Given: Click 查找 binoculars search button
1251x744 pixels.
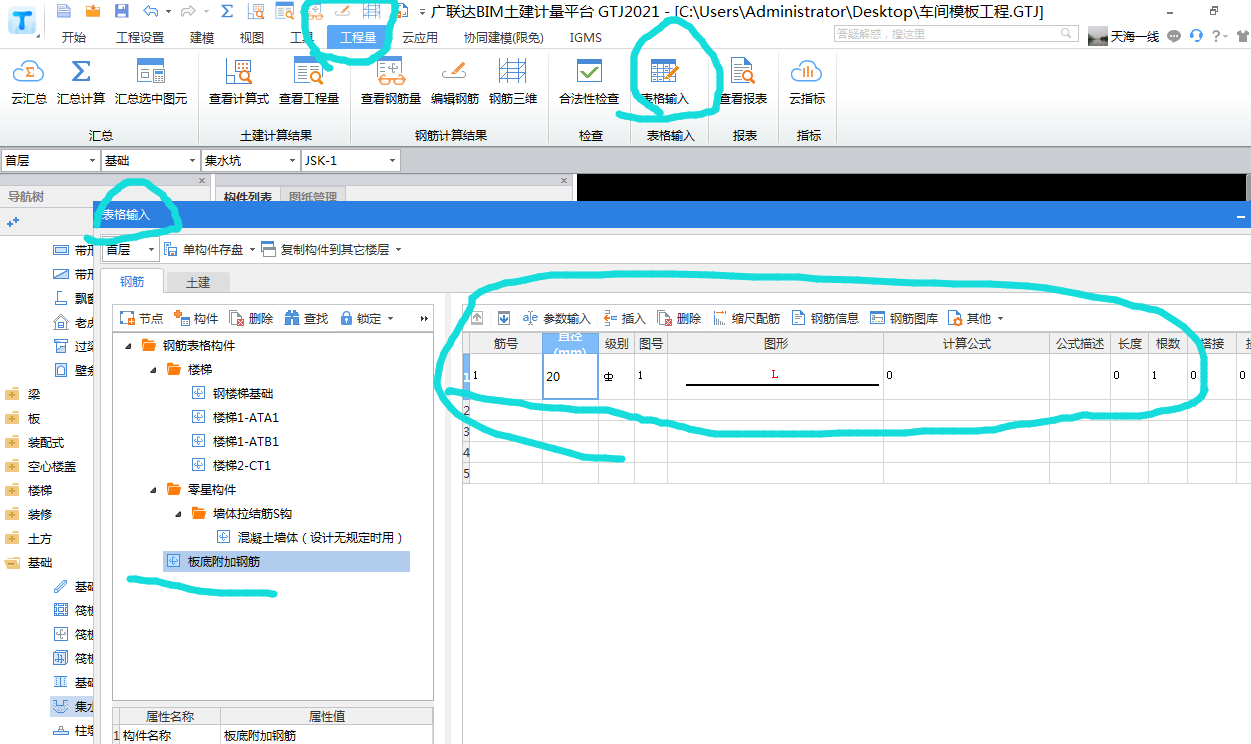Looking at the screenshot, I should click(x=306, y=318).
